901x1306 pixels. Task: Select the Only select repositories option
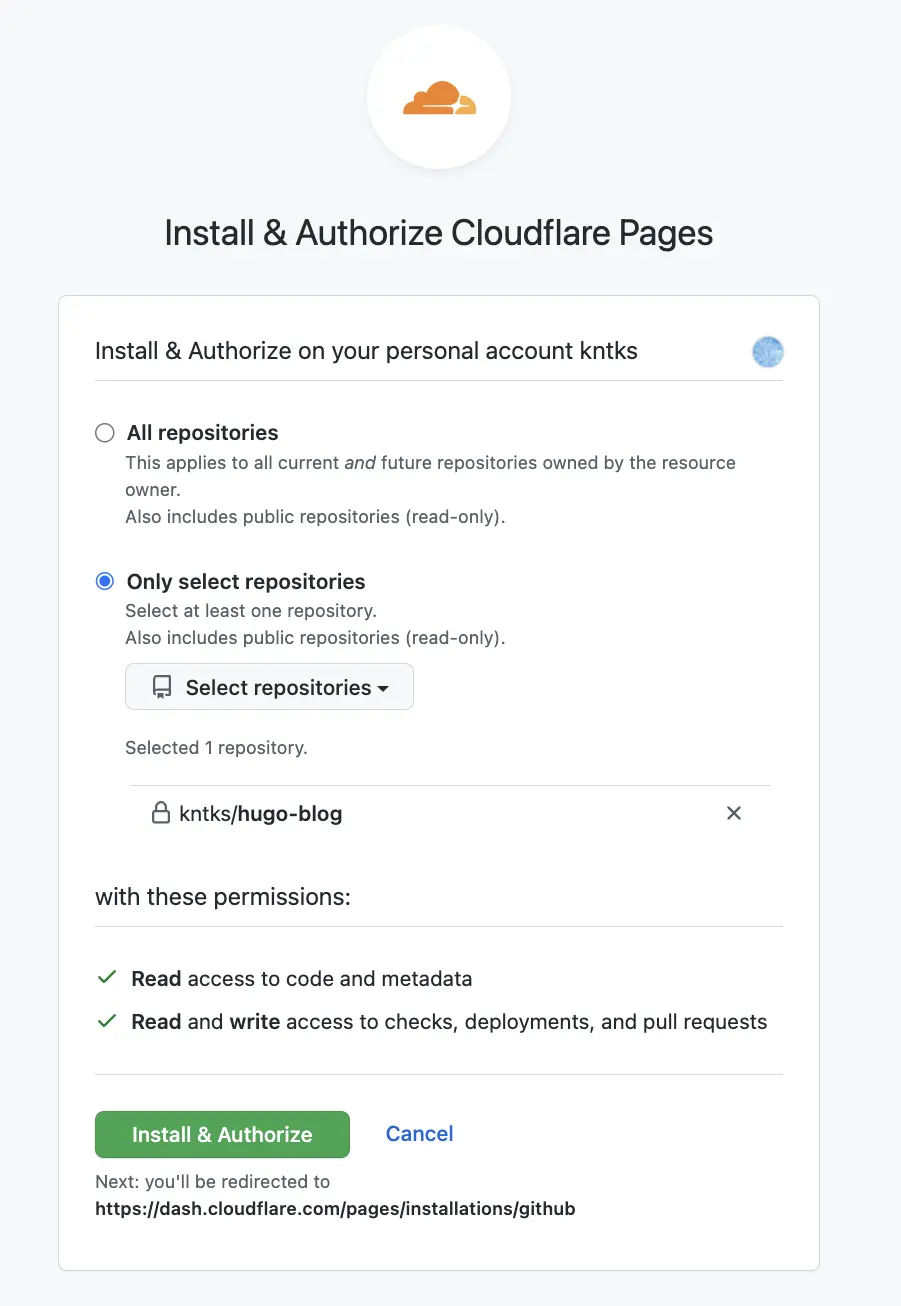coord(105,581)
